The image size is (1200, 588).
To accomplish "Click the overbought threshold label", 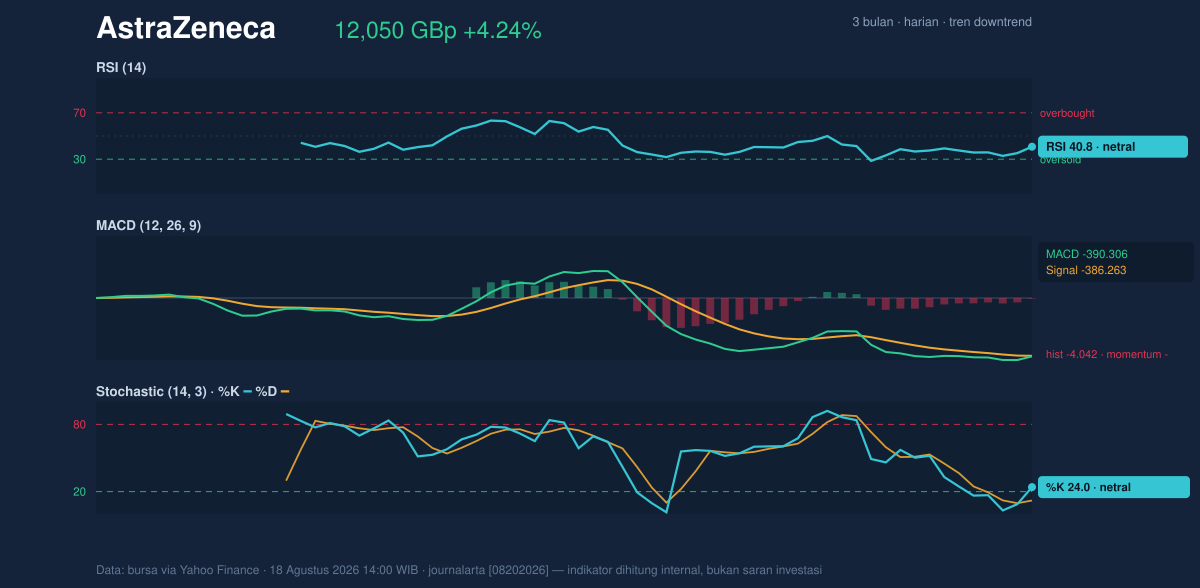I will (1067, 113).
